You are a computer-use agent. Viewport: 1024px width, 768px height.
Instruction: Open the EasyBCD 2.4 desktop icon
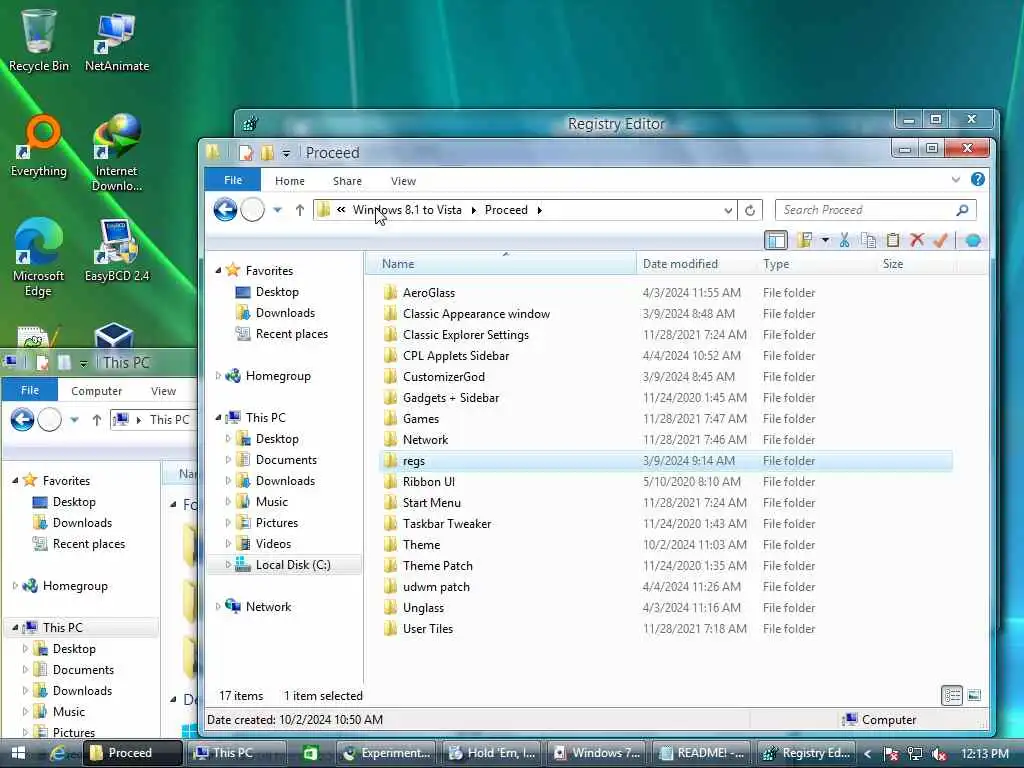[117, 251]
